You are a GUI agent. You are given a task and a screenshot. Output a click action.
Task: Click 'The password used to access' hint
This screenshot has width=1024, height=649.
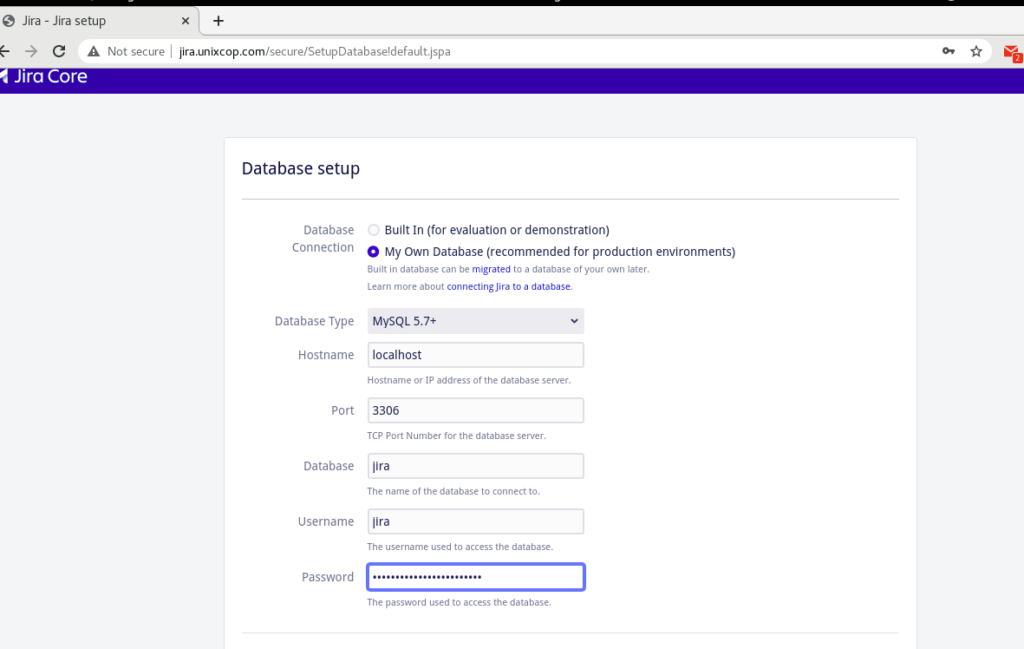(x=459, y=602)
